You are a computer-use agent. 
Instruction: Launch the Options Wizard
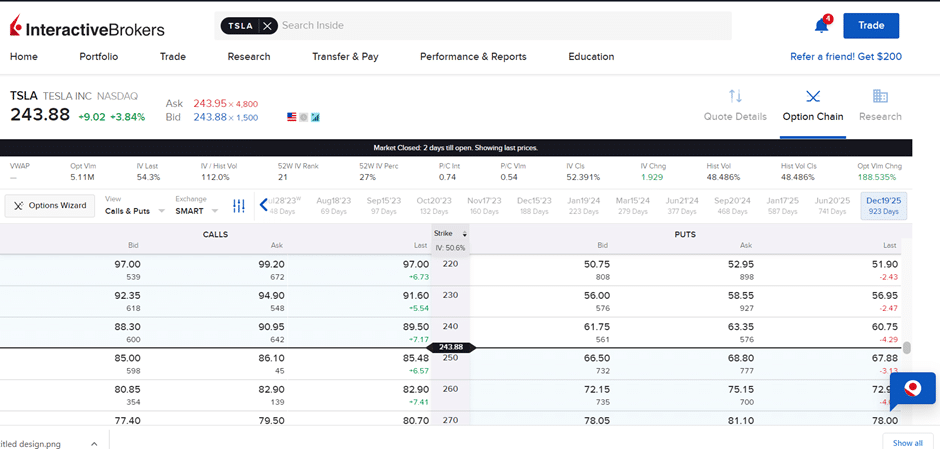click(x=50, y=206)
